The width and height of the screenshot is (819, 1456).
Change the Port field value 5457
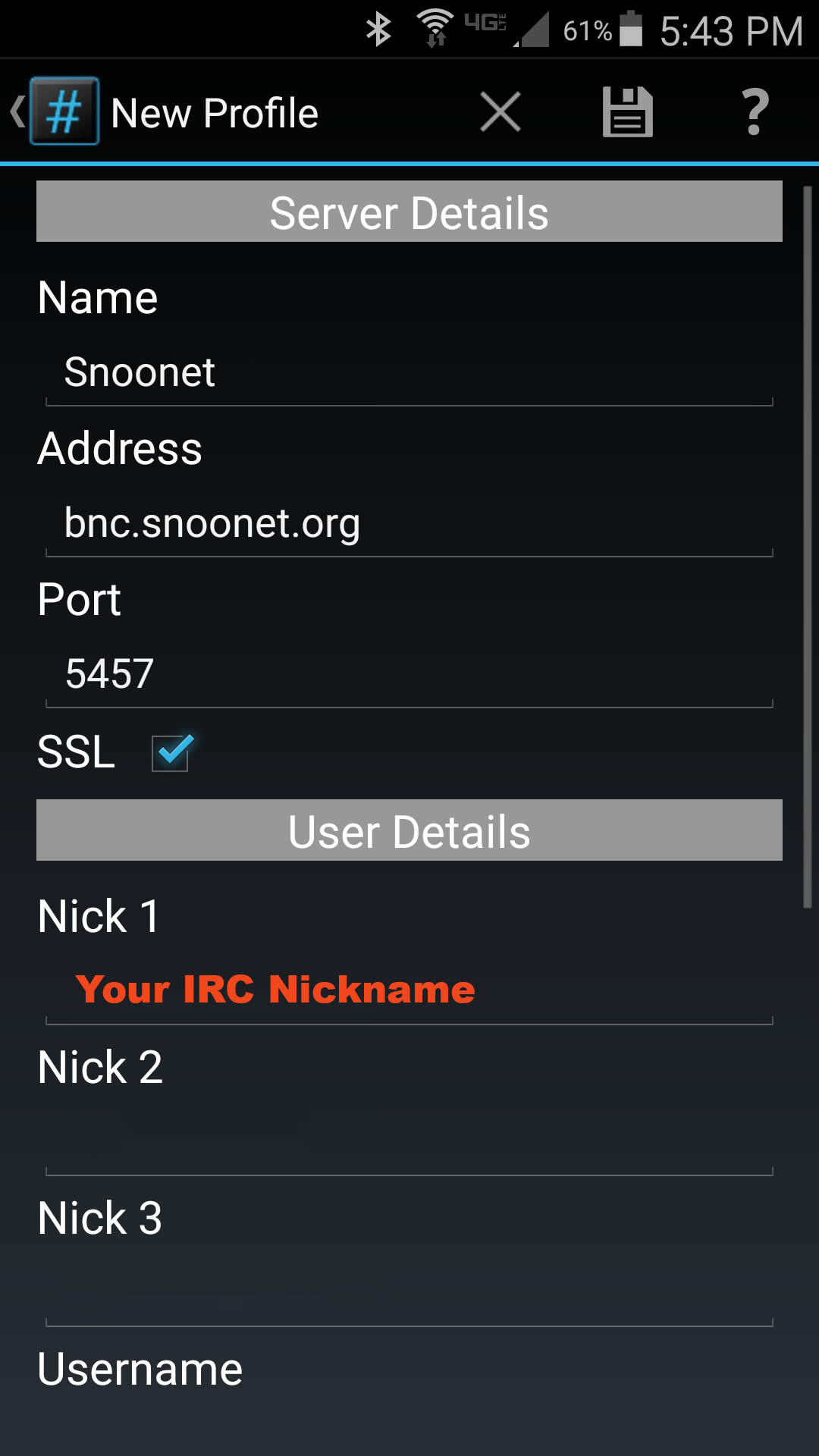[409, 674]
